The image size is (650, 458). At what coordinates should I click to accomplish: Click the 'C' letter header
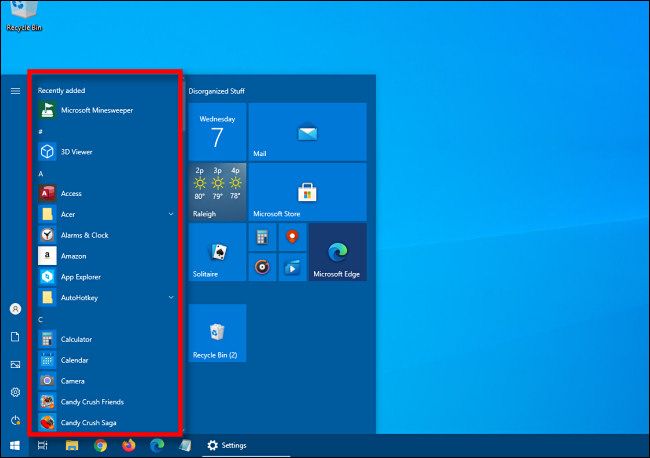tap(41, 320)
